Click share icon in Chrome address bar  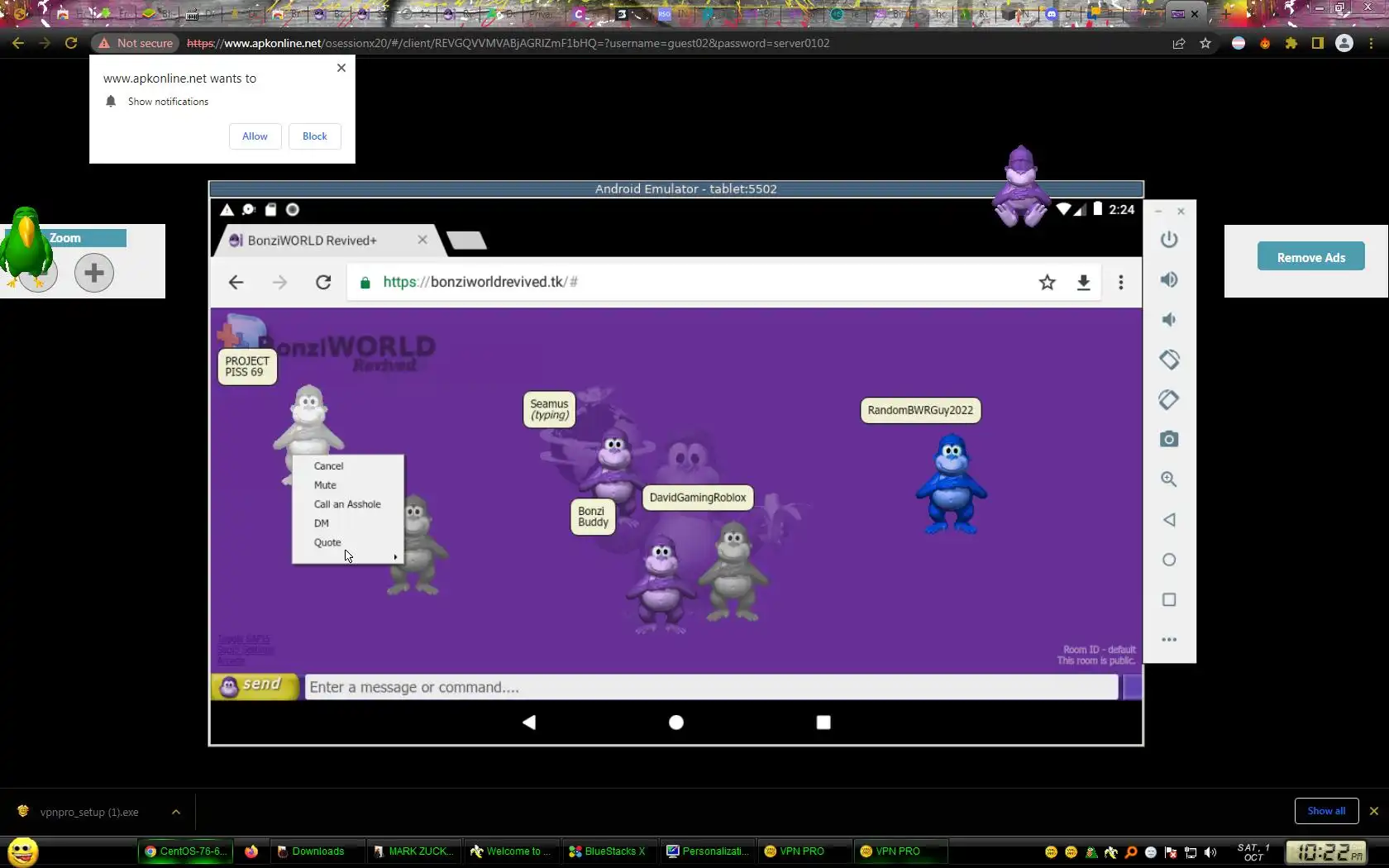point(1179,43)
